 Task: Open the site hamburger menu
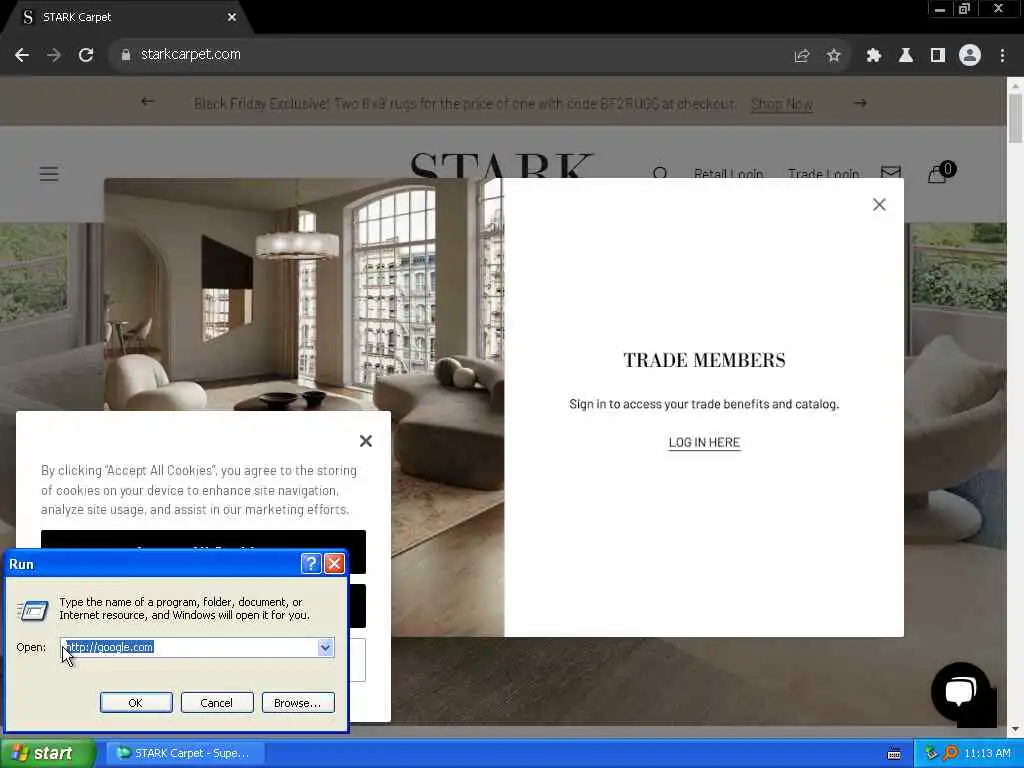49,174
